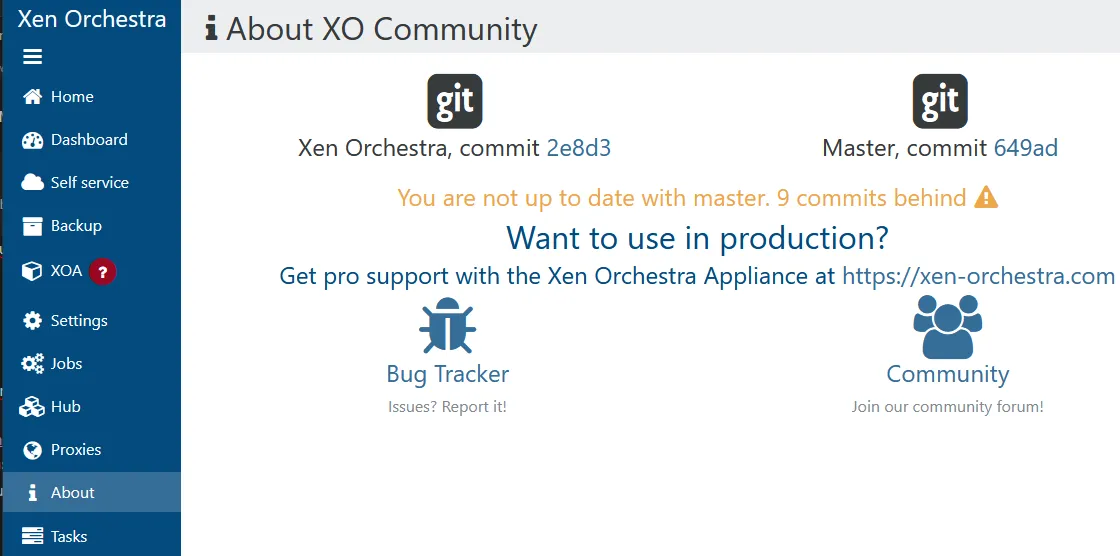
Task: Open the Master commit 649ad link
Action: pyautogui.click(x=1025, y=149)
